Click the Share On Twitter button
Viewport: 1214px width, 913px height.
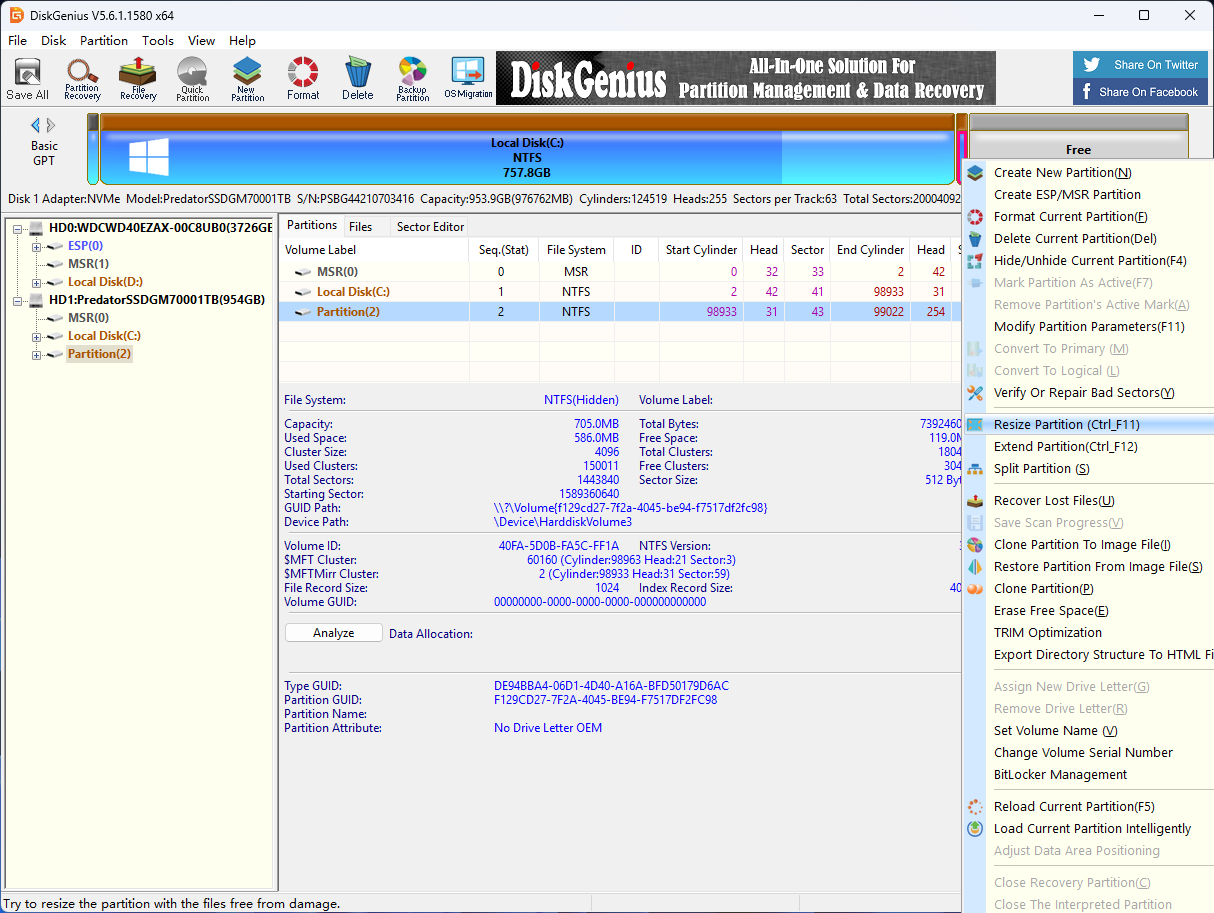(x=1141, y=65)
